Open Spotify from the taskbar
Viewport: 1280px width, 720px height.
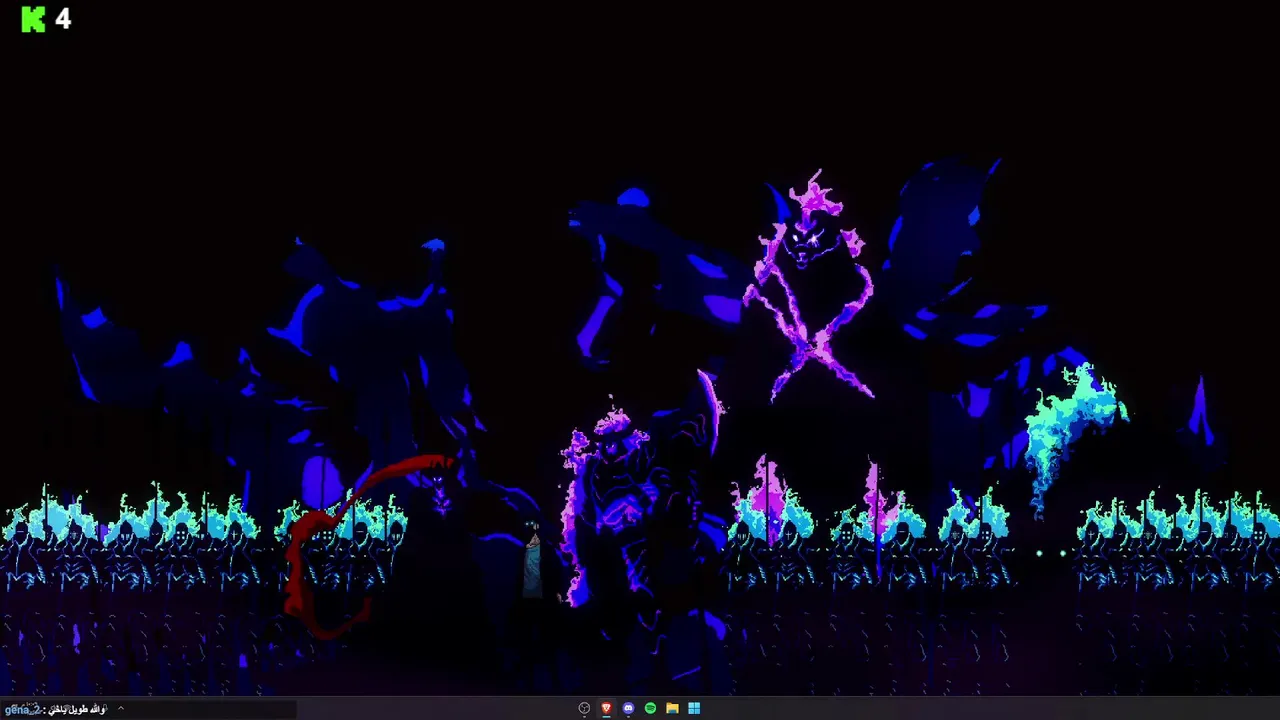point(650,708)
